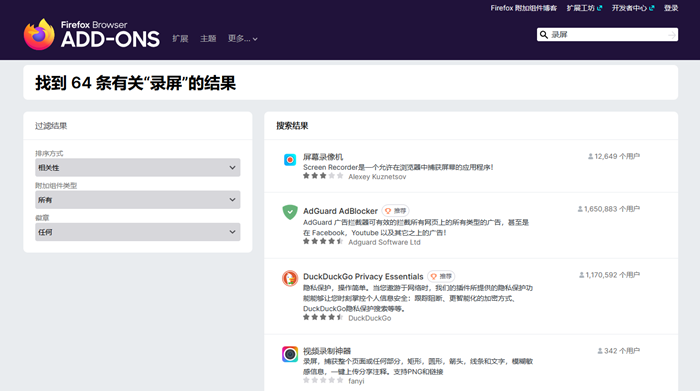Submit search with the arrow icon
The width and height of the screenshot is (700, 391).
point(671,35)
